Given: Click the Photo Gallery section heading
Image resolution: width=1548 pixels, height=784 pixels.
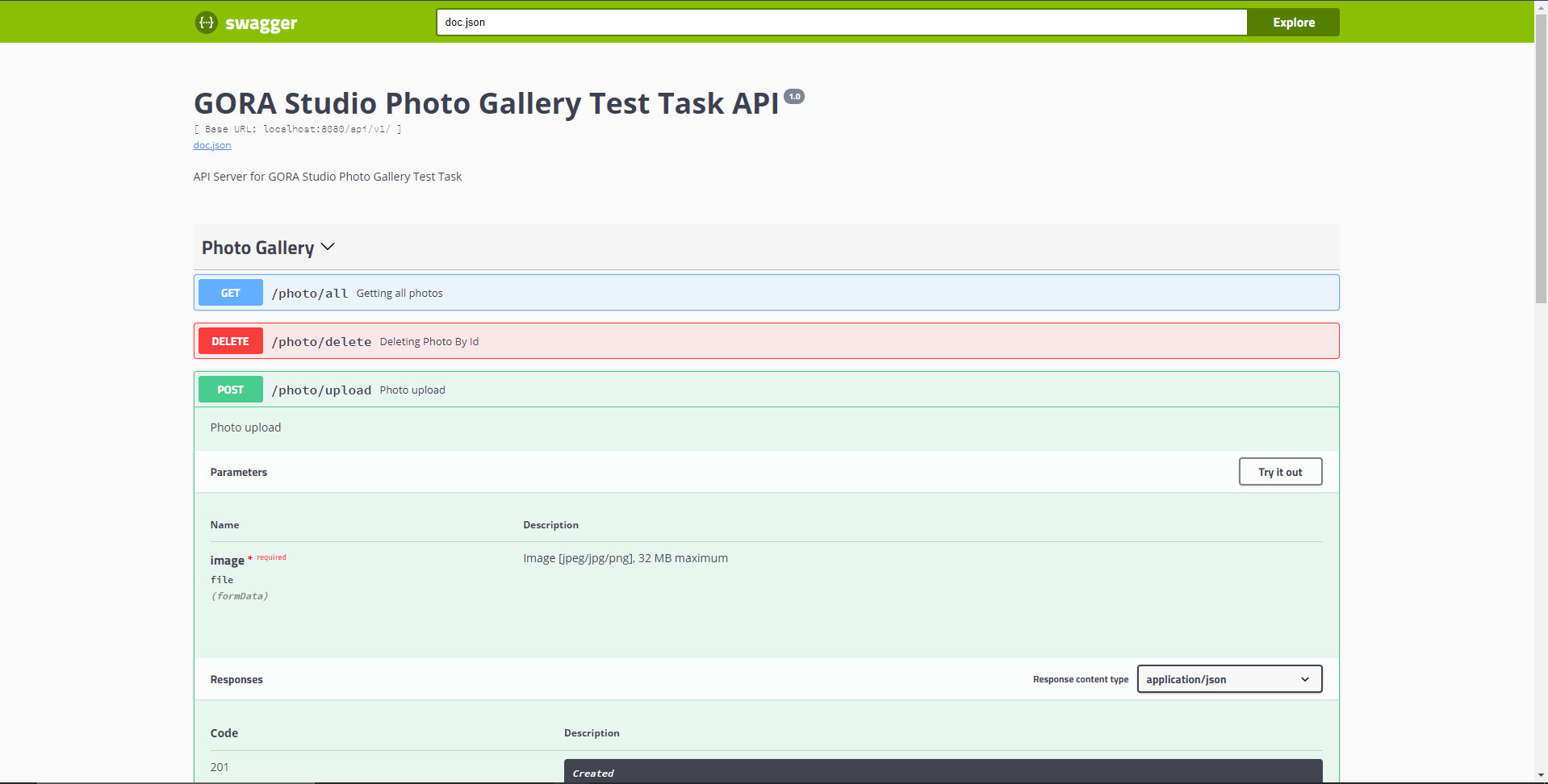Looking at the screenshot, I should (x=257, y=248).
